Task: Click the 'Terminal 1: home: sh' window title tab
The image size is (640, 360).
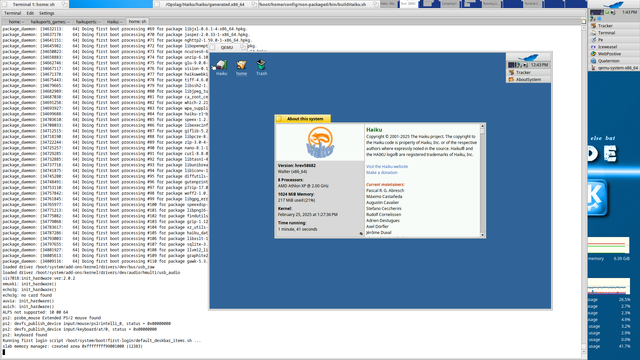Action: (x=34, y=4)
